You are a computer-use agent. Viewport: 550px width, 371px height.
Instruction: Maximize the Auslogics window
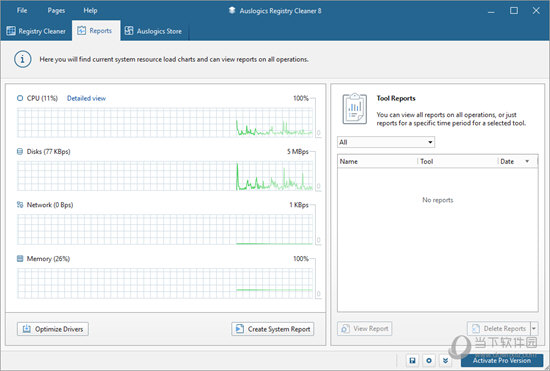click(x=514, y=11)
